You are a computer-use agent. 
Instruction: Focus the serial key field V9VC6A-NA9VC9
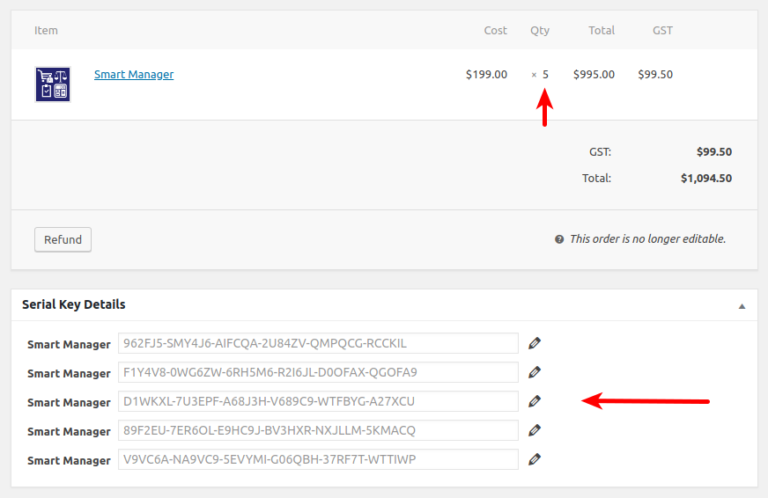coord(318,459)
